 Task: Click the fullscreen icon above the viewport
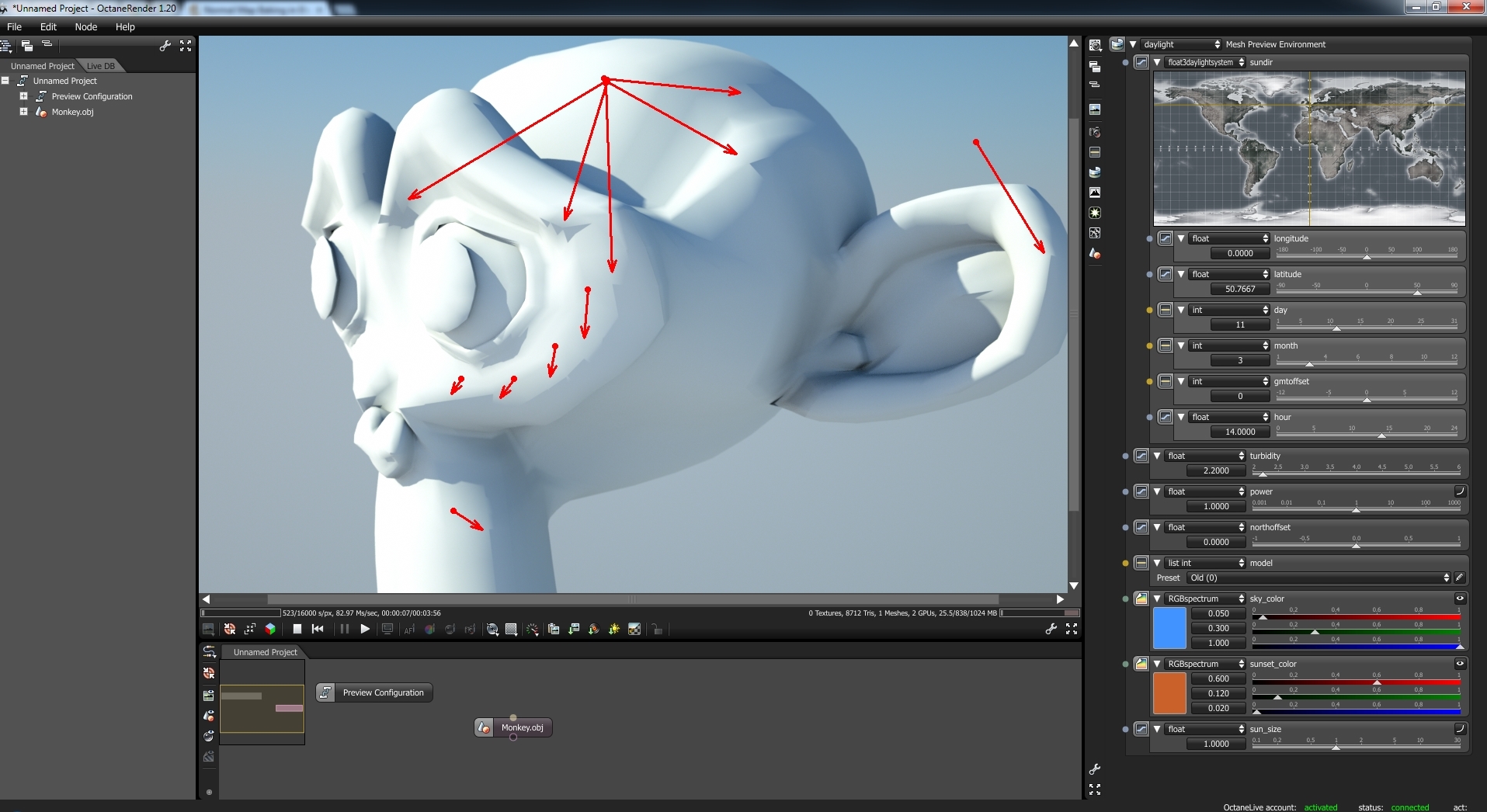click(186, 46)
